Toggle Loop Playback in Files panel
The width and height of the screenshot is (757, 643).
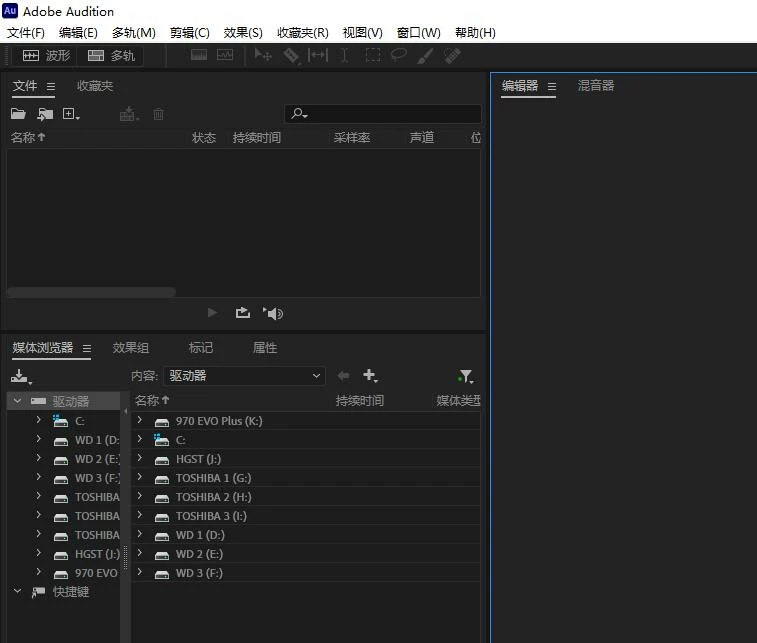243,313
